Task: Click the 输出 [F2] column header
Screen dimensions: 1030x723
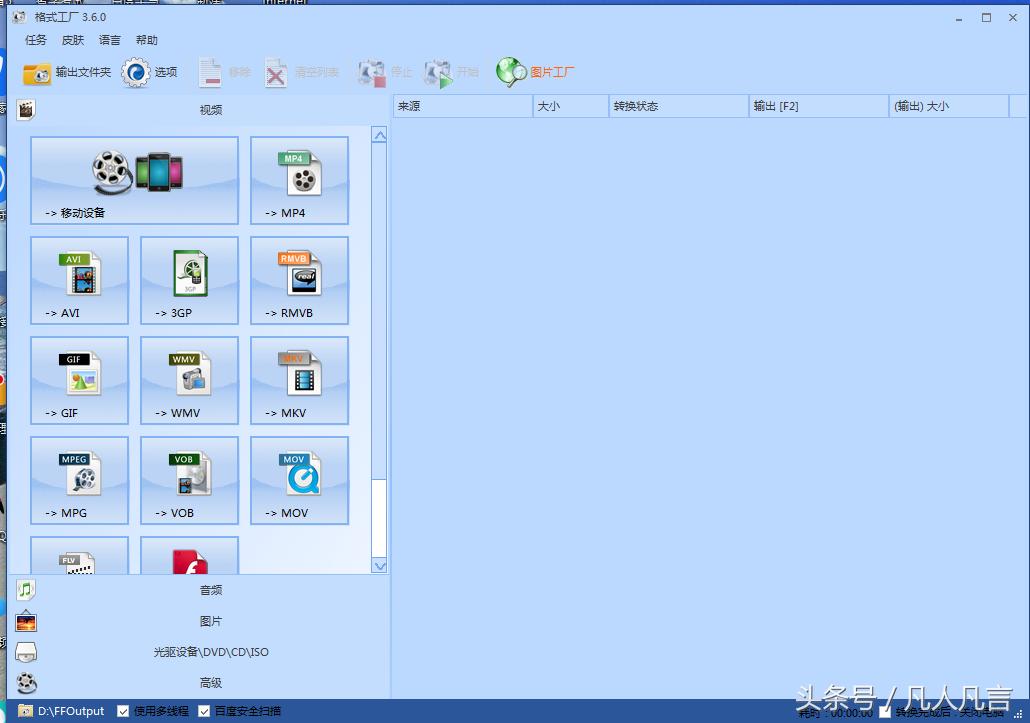Action: point(818,106)
